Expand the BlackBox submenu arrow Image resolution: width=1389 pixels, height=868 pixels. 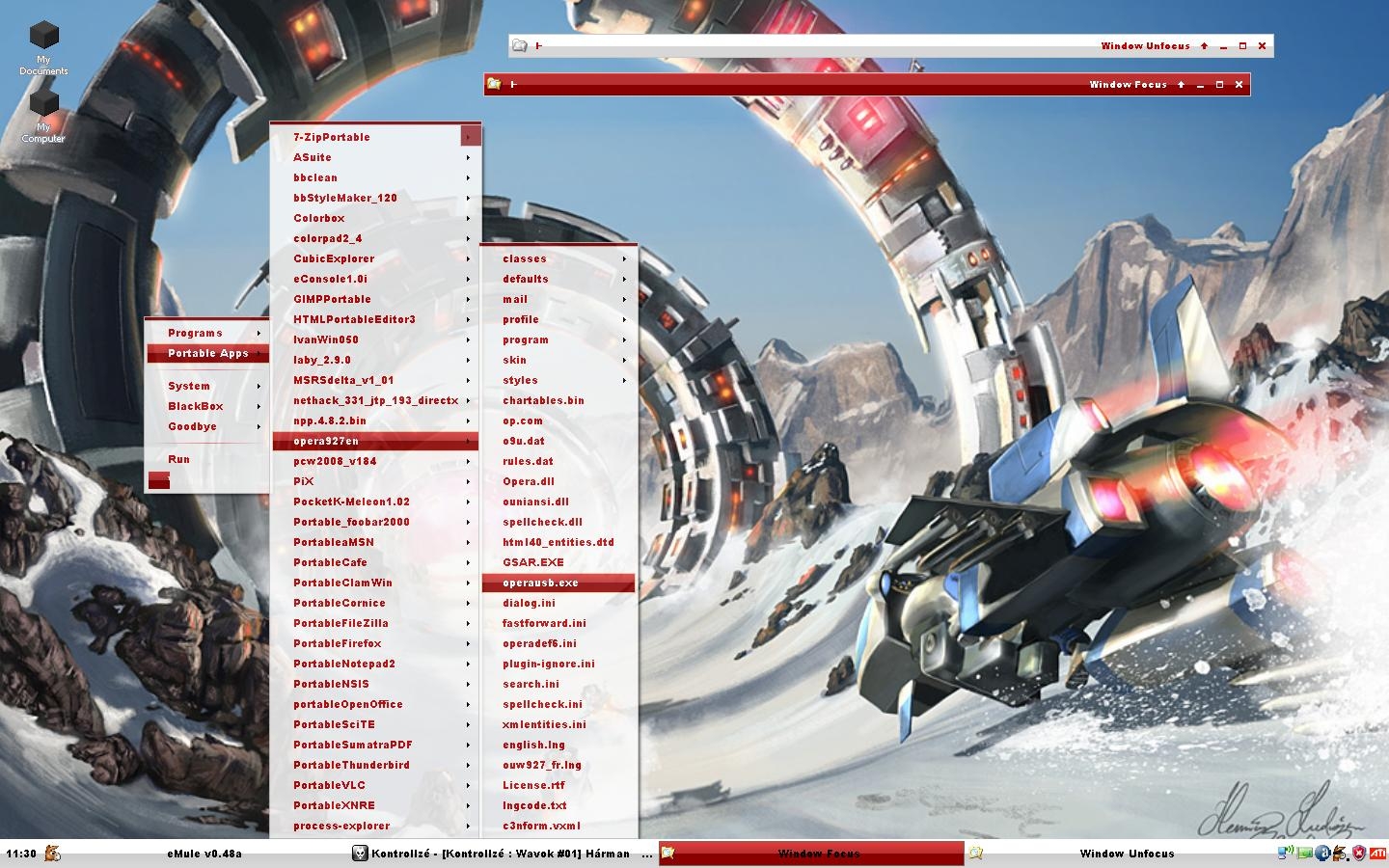259,407
